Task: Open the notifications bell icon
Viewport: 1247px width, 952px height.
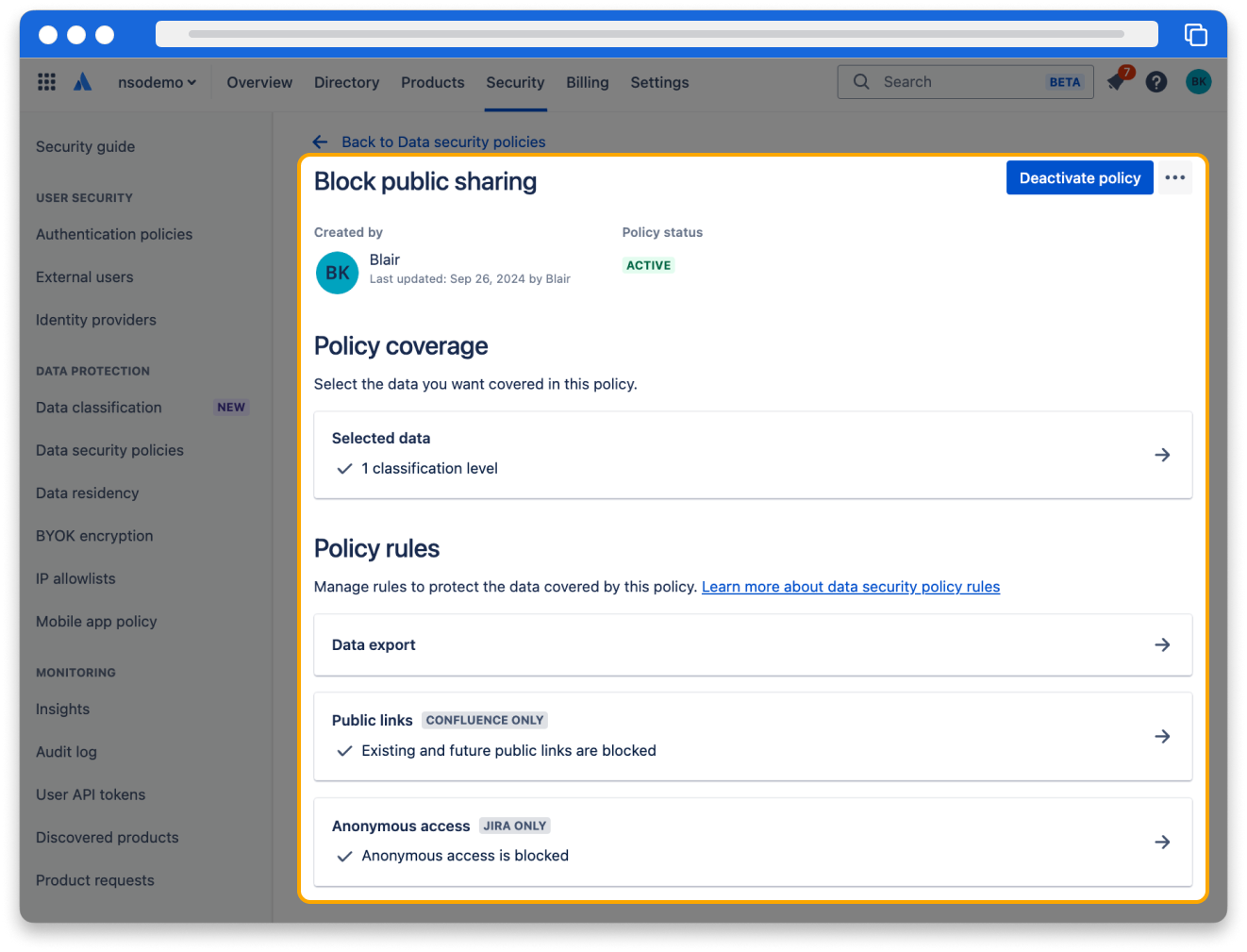Action: (x=1117, y=82)
